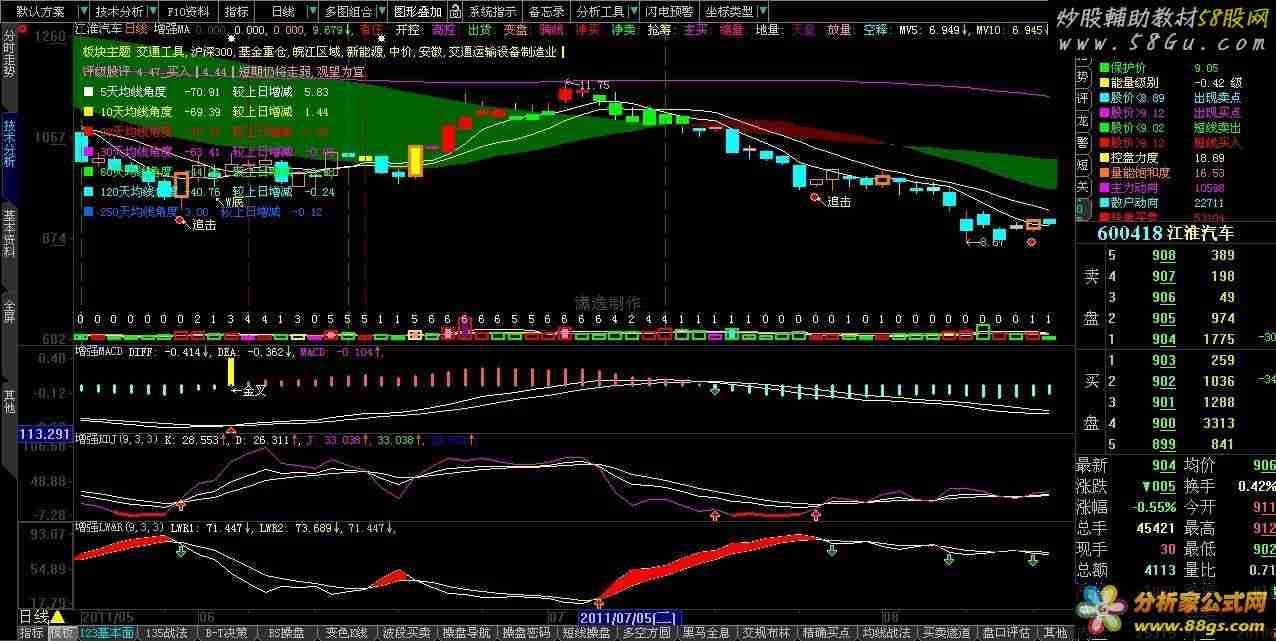Open the 技术分析 toolbar button
The width and height of the screenshot is (1276, 641).
point(117,12)
